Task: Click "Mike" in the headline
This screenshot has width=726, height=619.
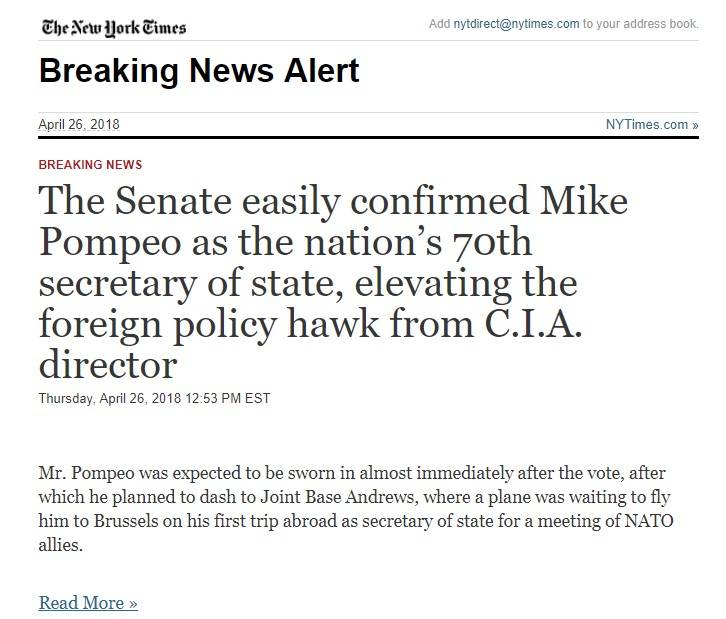Action: (x=584, y=203)
